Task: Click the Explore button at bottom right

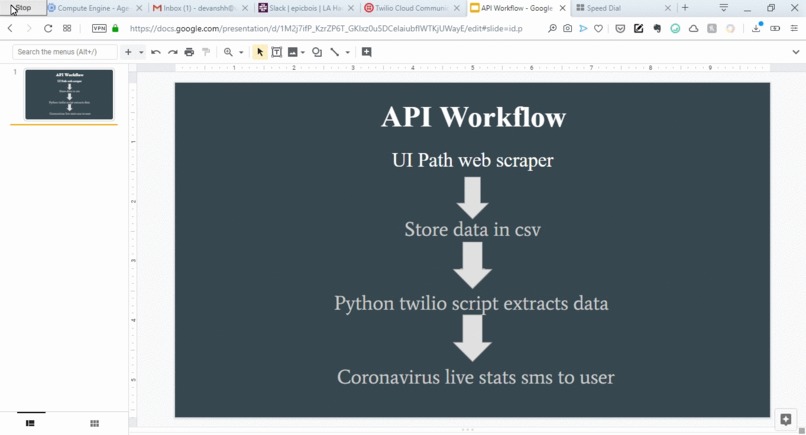Action: (785, 419)
